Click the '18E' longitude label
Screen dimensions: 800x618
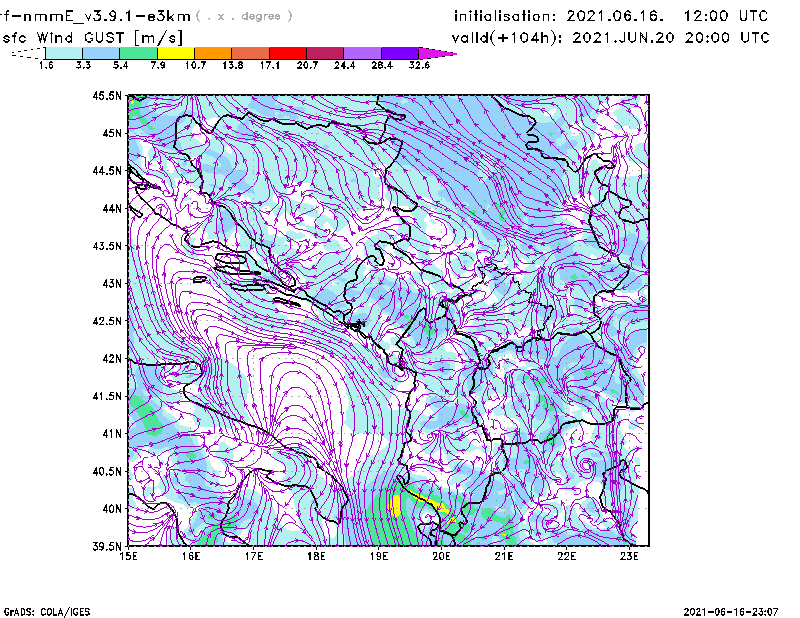click(316, 556)
